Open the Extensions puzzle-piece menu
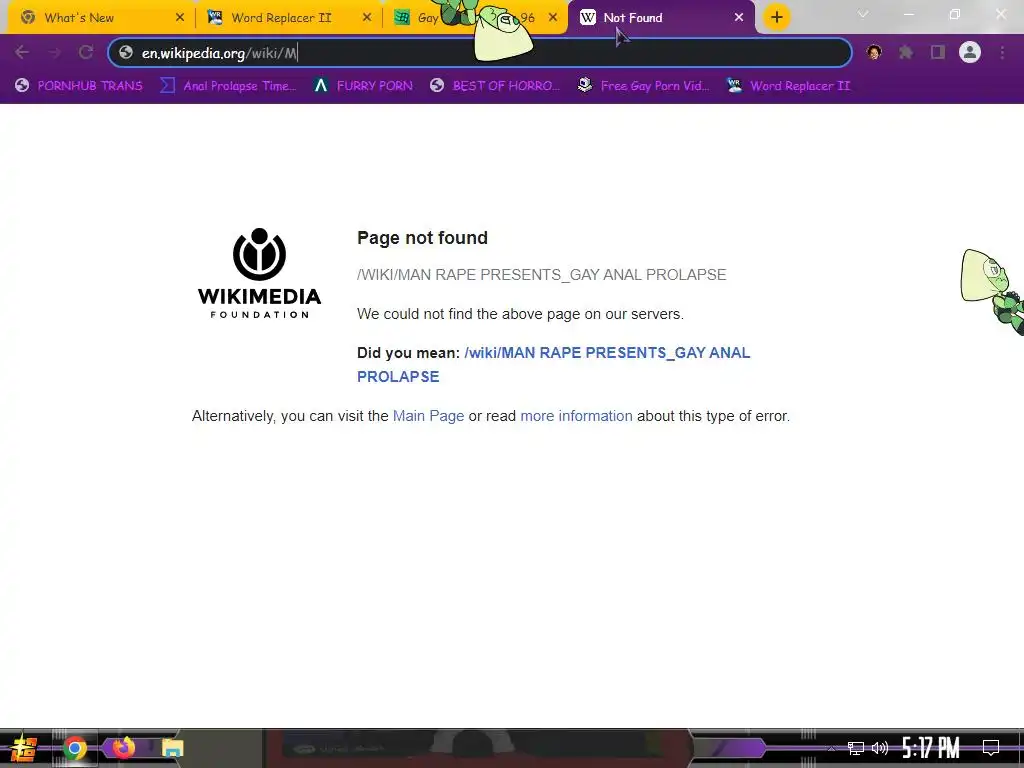The image size is (1024, 768). [x=906, y=52]
